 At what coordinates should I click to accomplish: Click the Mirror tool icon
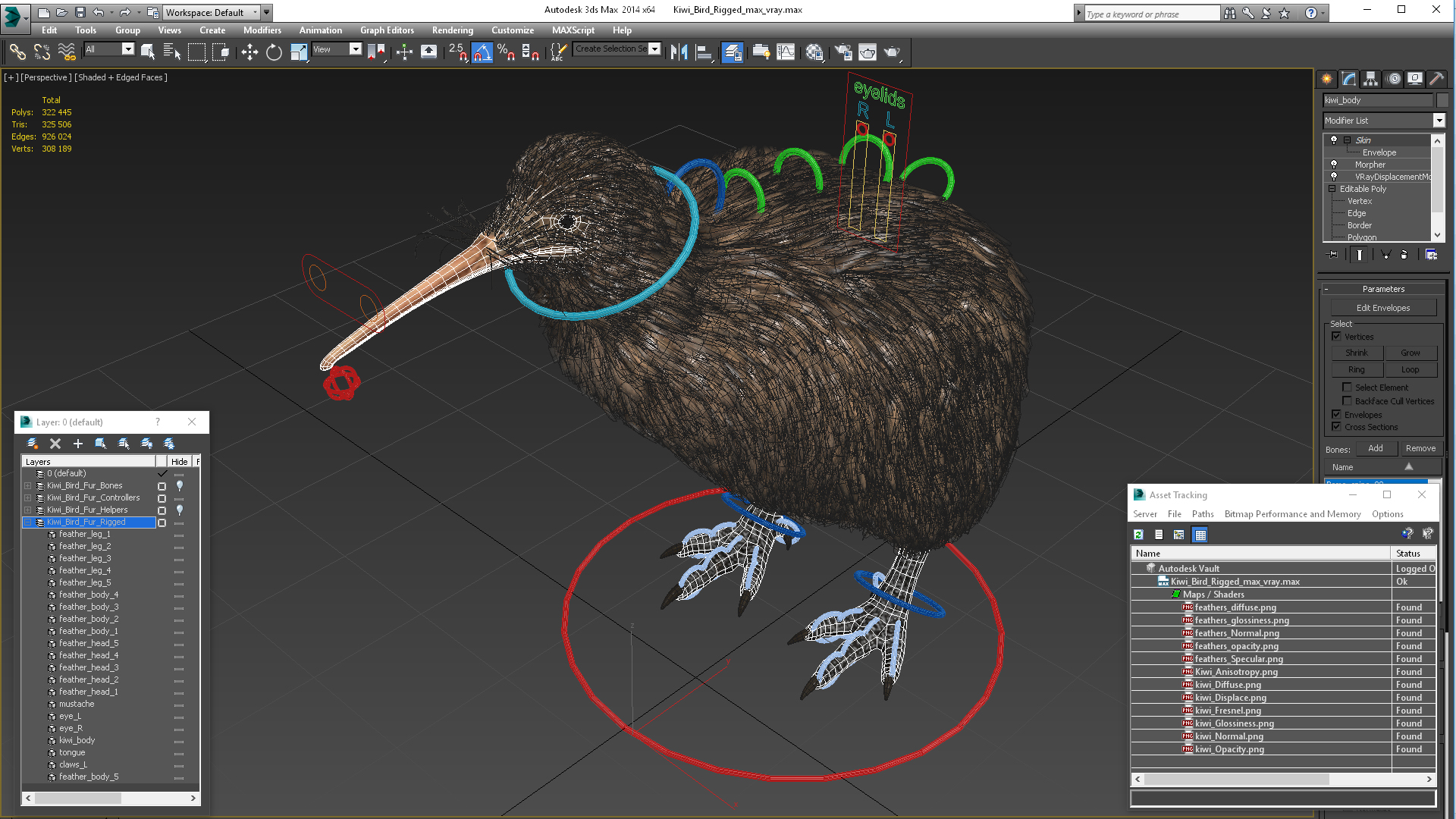pos(679,52)
